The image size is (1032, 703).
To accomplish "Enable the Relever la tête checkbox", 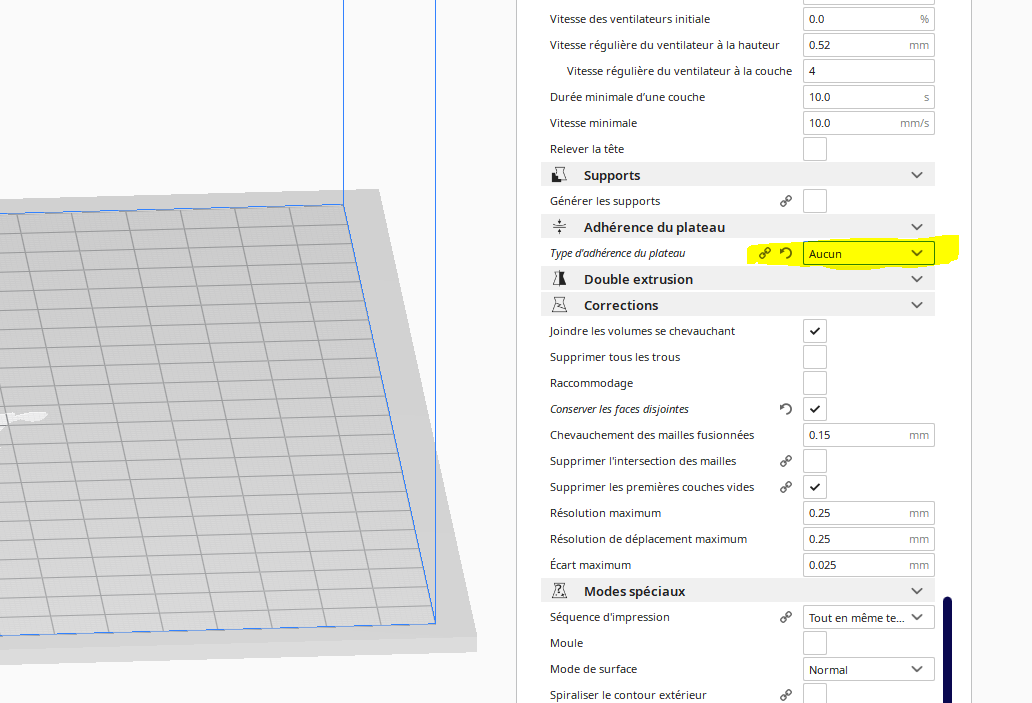I will [815, 149].
